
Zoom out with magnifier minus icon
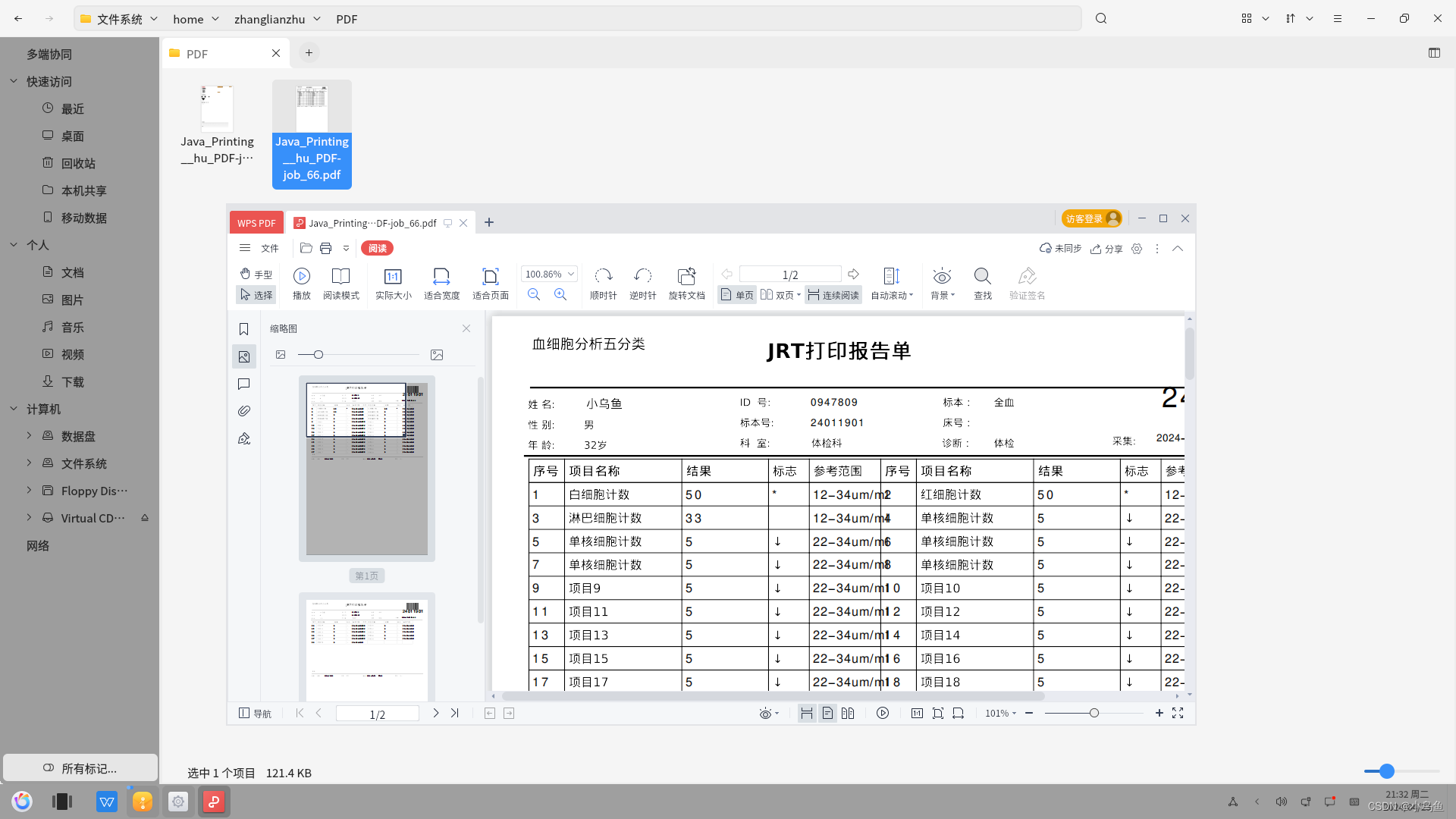click(x=534, y=295)
